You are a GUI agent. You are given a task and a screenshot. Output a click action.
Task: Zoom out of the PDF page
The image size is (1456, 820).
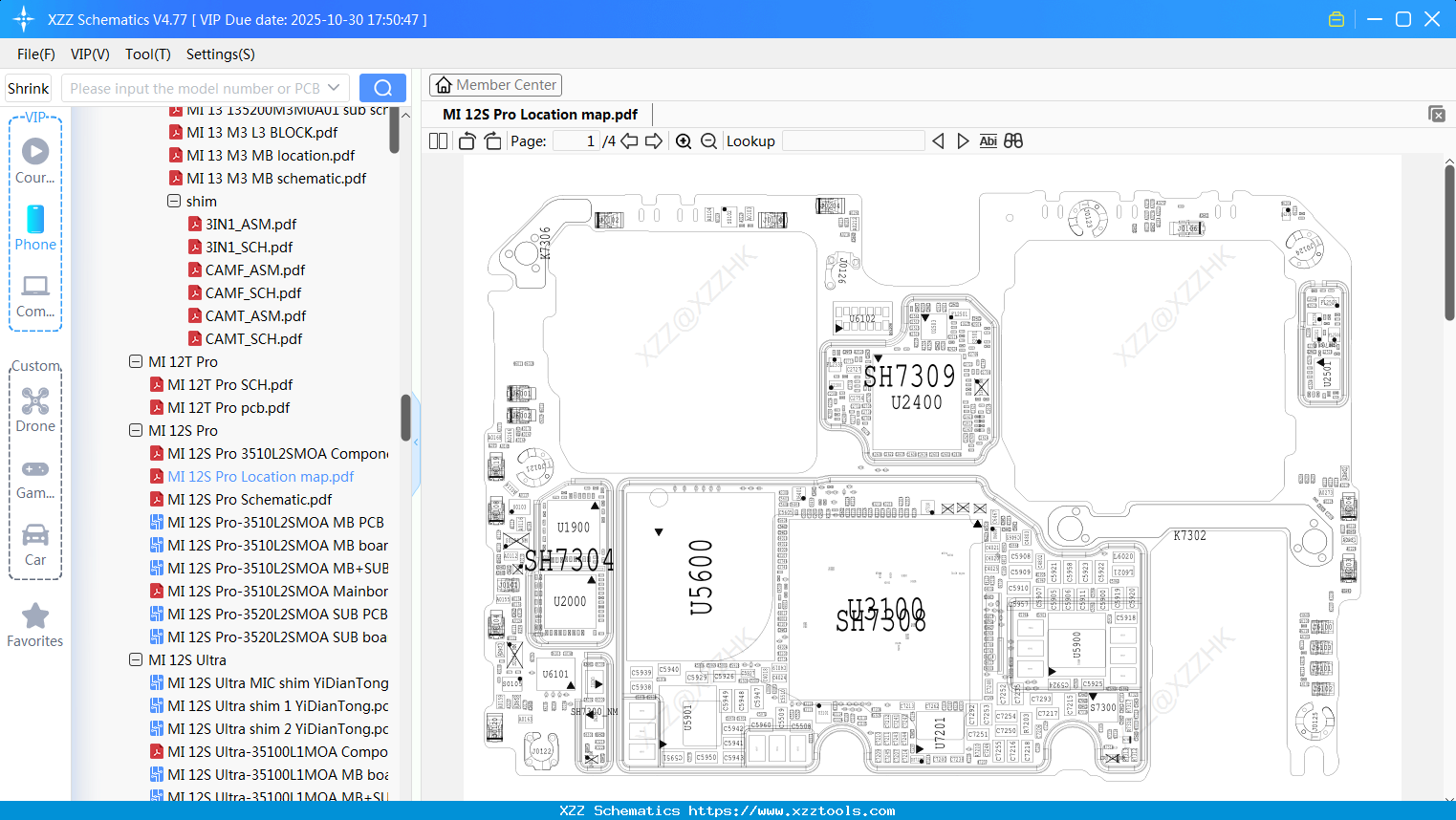point(707,140)
